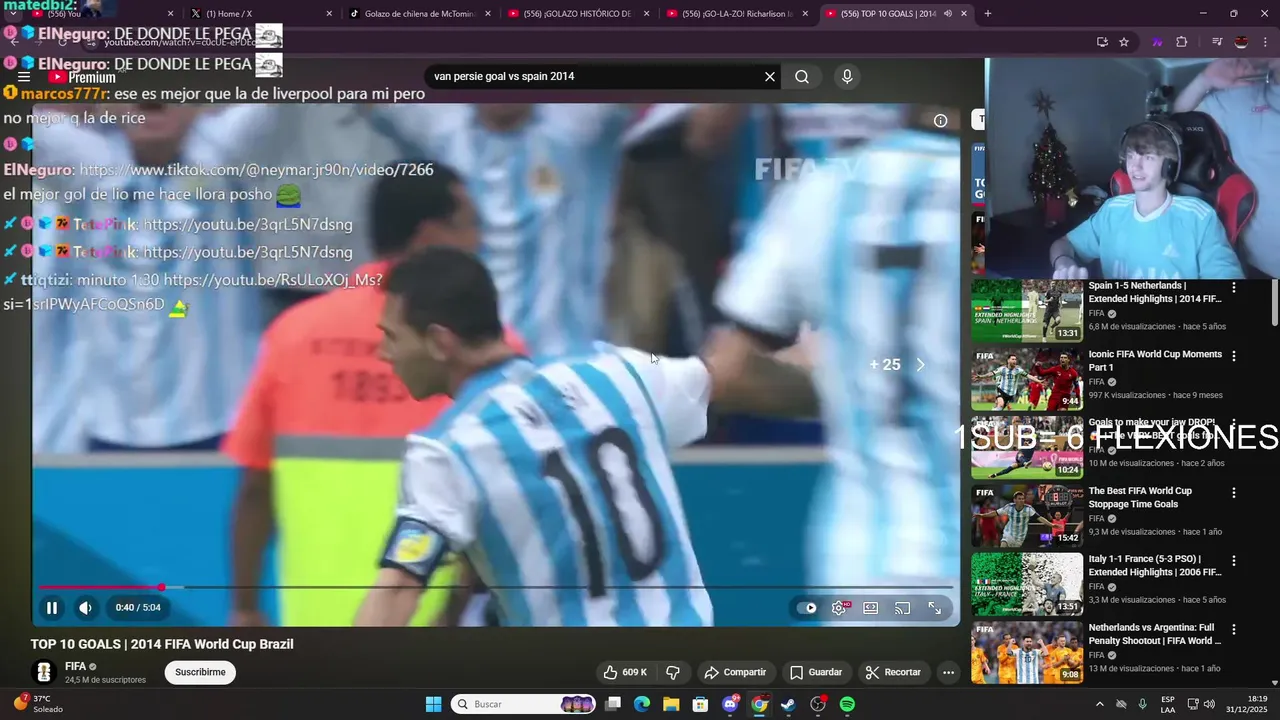Open the ESP LAA language switcher

click(1168, 704)
